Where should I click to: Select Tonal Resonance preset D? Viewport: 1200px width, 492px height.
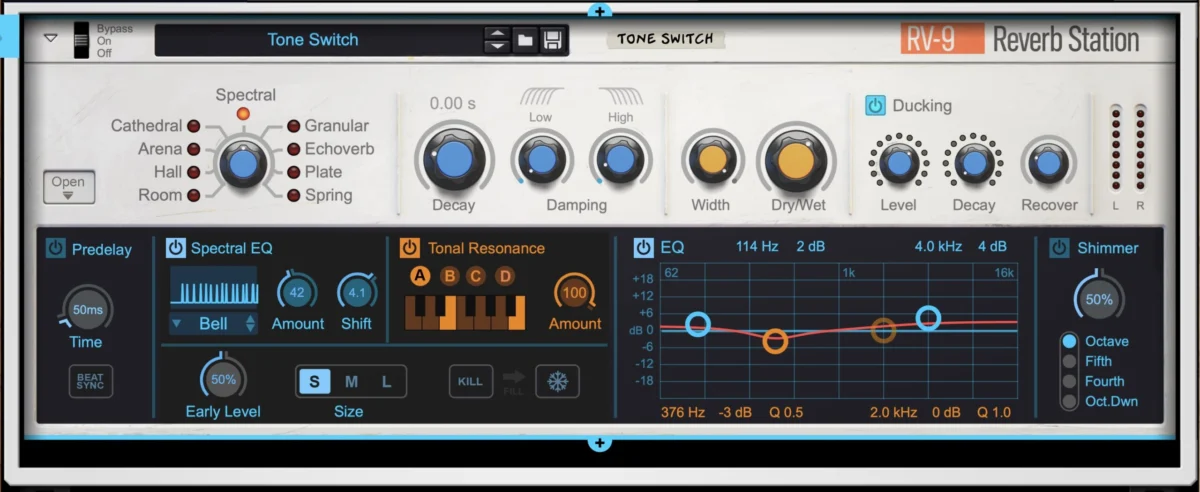(506, 276)
